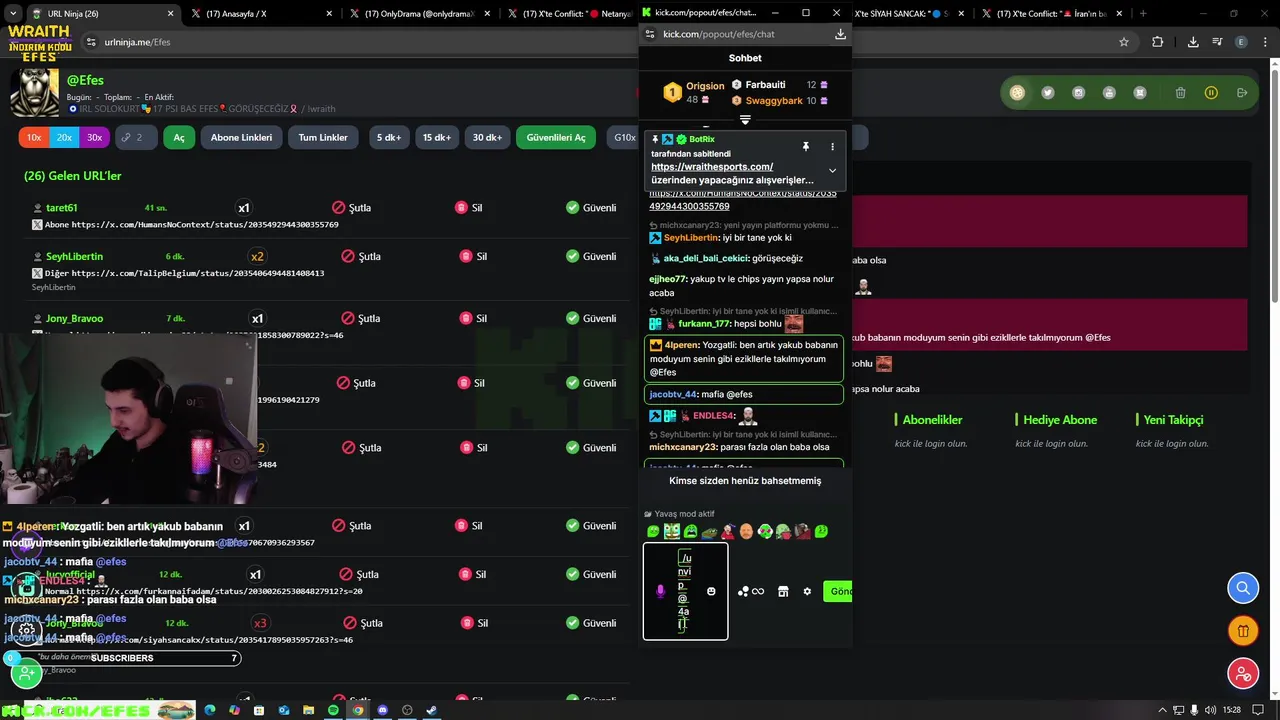1280x720 pixels.
Task: Toggle the 5 dk+ filter
Action: [x=389, y=137]
